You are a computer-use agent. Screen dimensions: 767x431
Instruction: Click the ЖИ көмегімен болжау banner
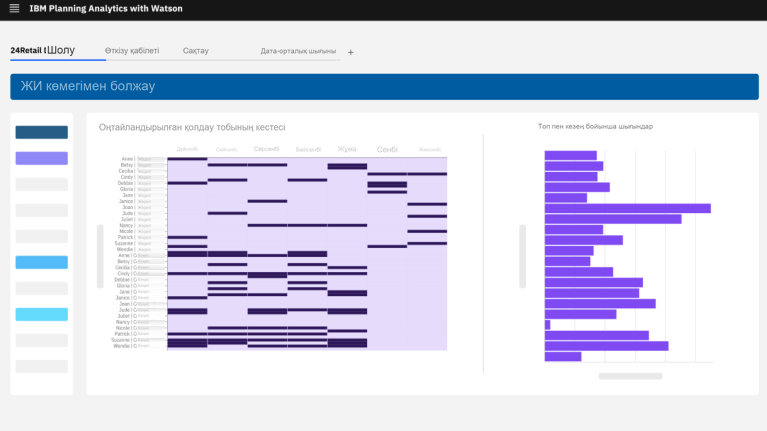coord(384,87)
